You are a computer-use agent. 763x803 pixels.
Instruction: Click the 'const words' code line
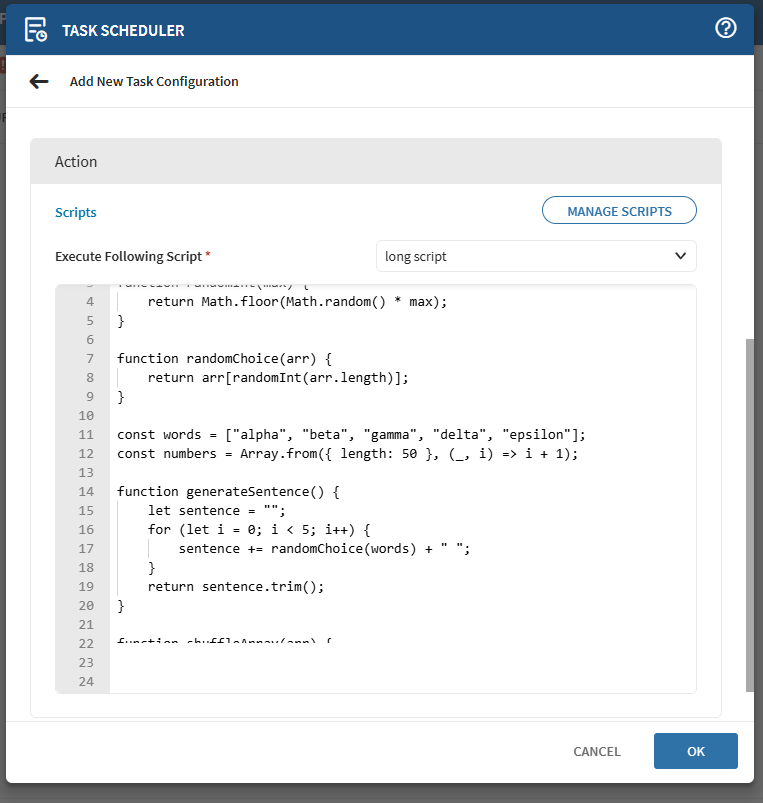coord(351,435)
